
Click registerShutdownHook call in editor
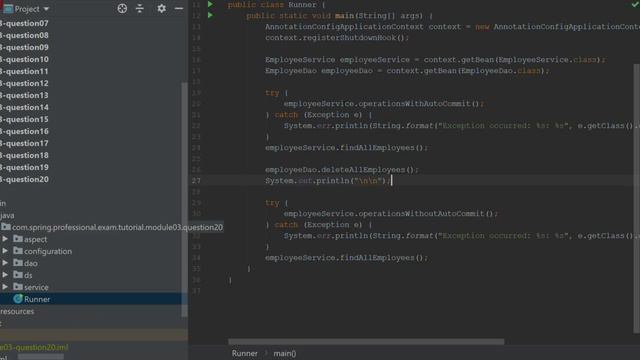[x=351, y=38]
